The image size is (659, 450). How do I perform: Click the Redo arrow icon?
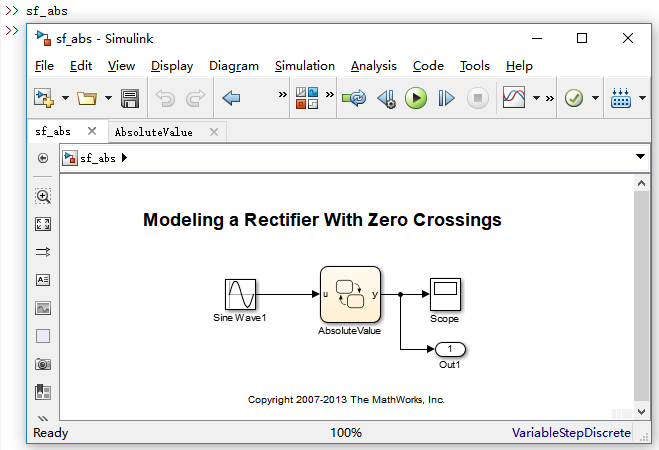click(195, 98)
